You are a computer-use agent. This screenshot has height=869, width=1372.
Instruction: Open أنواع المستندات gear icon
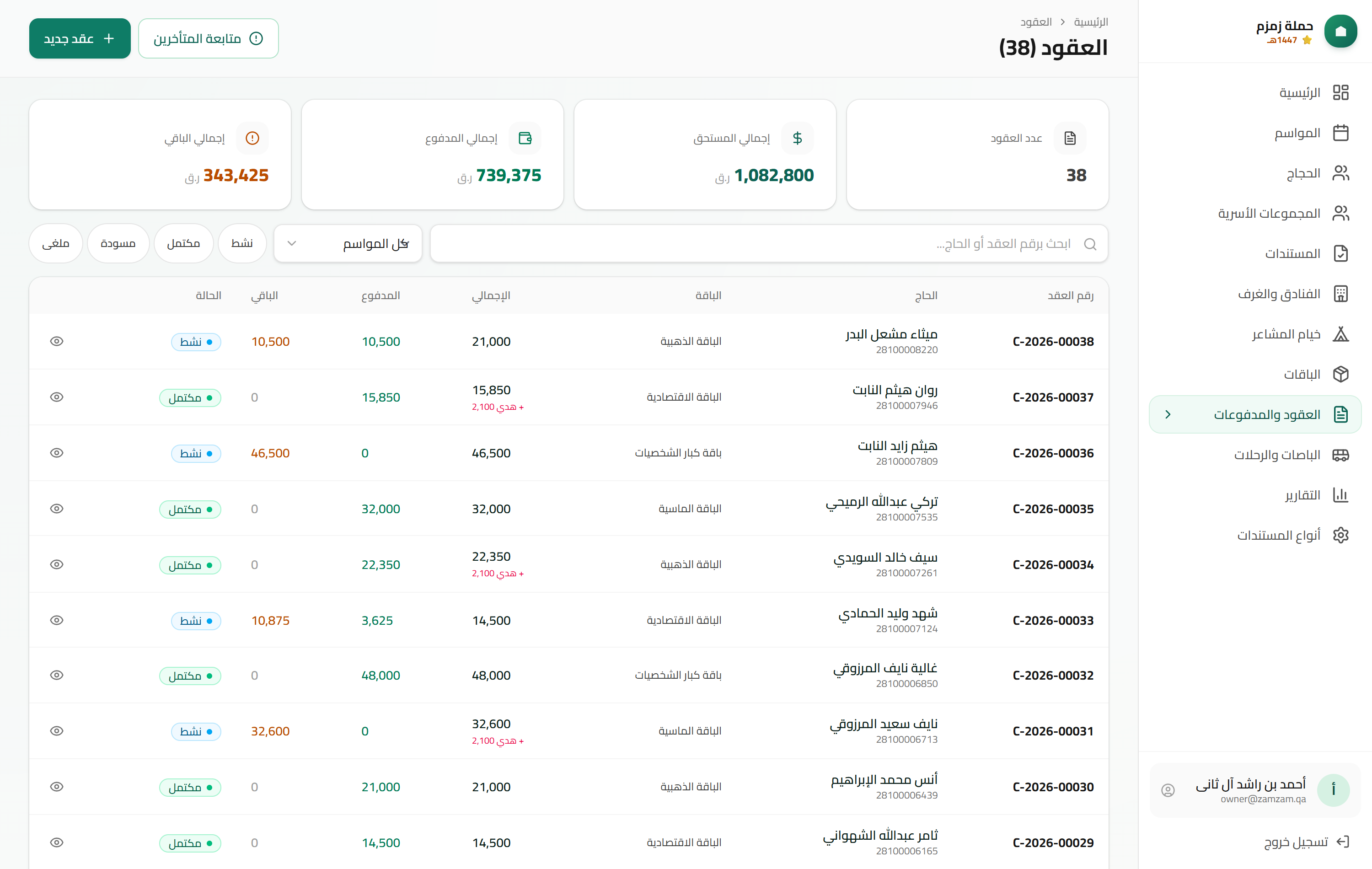(x=1340, y=536)
